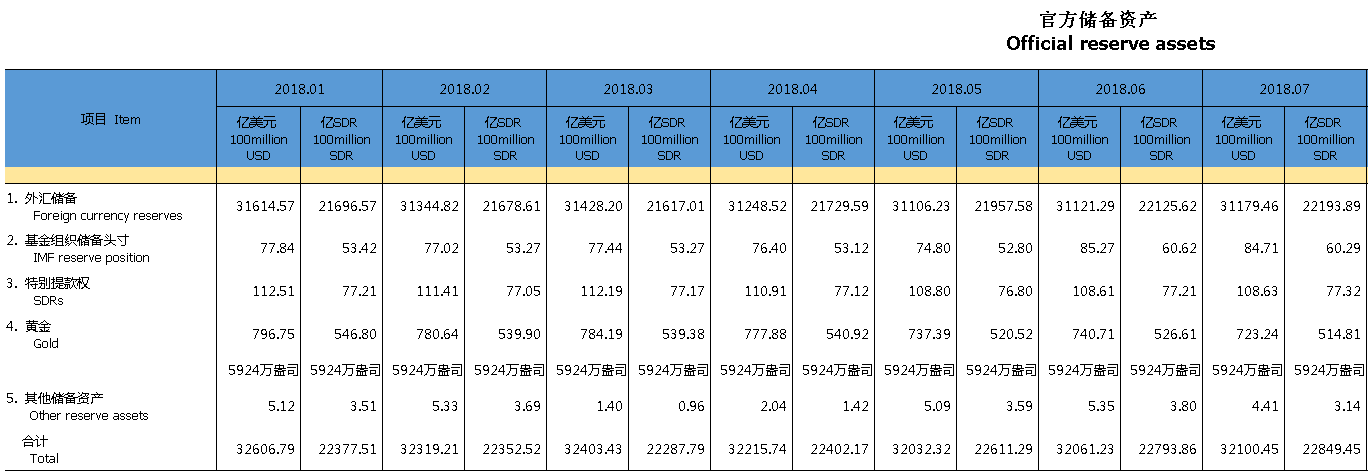Select foreign currency reserves value 31614.57

click(x=265, y=206)
